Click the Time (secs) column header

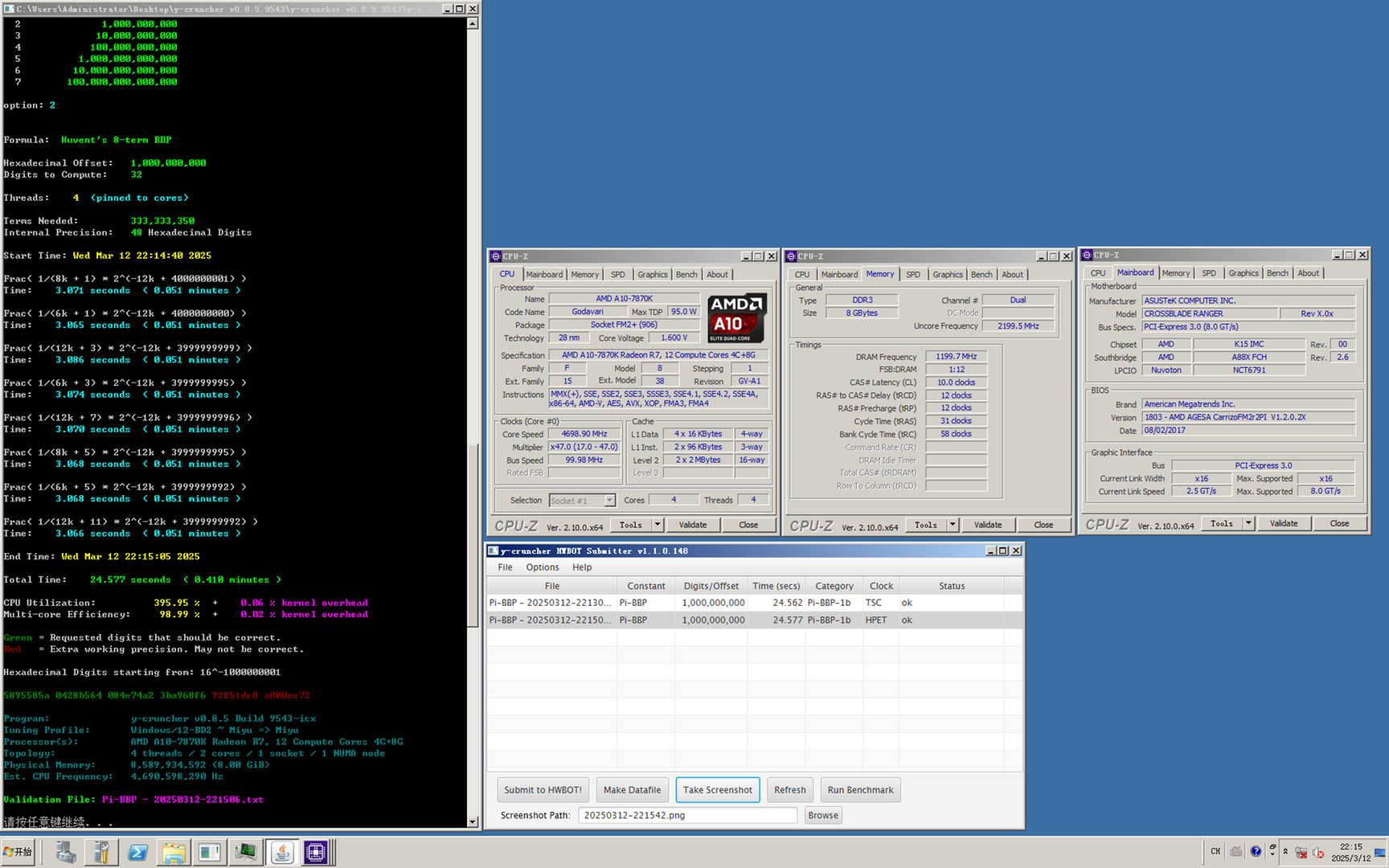(776, 586)
